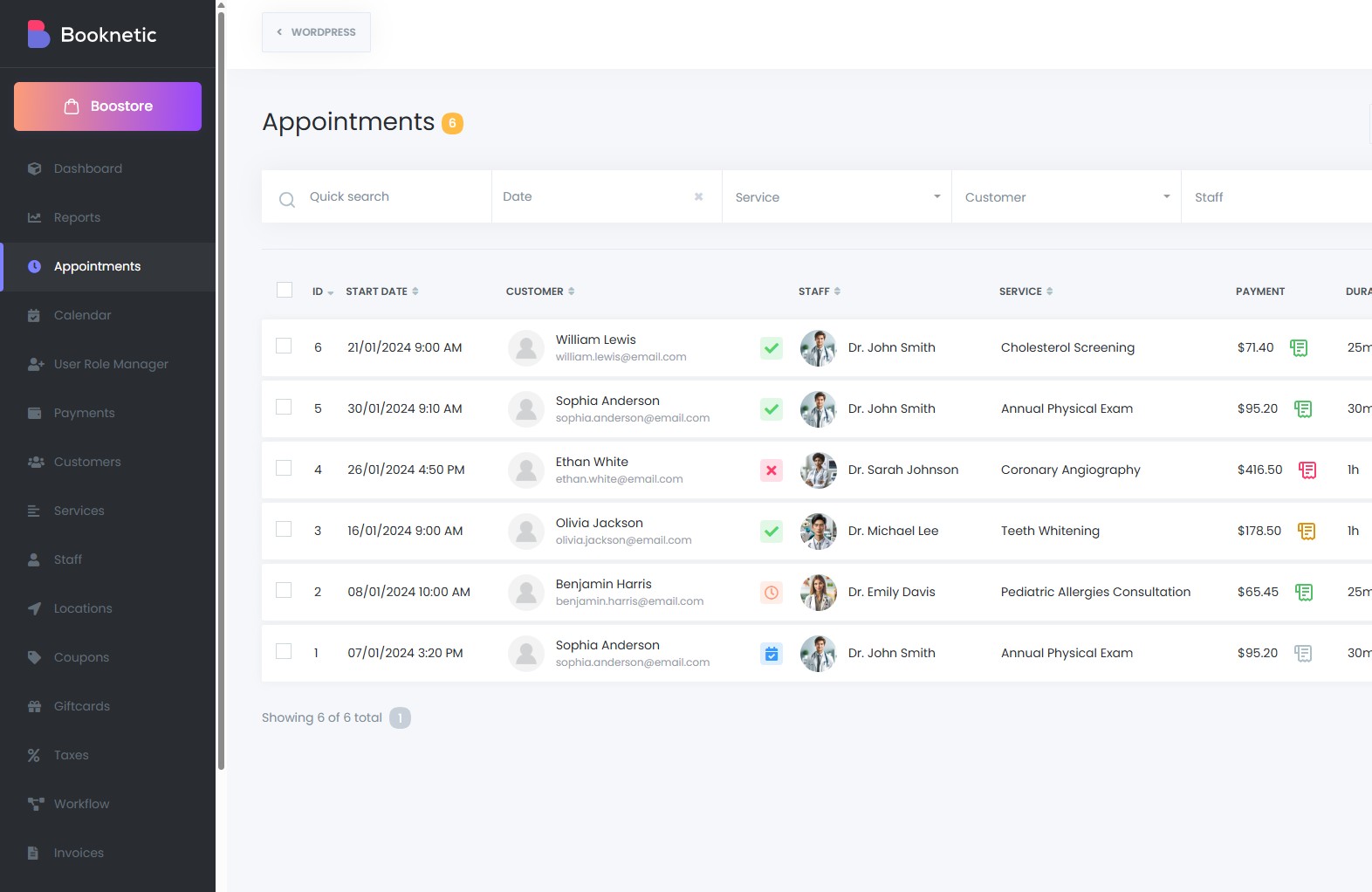1372x892 pixels.
Task: Click the approved status icon for William Lewis
Action: pyautogui.click(x=772, y=348)
